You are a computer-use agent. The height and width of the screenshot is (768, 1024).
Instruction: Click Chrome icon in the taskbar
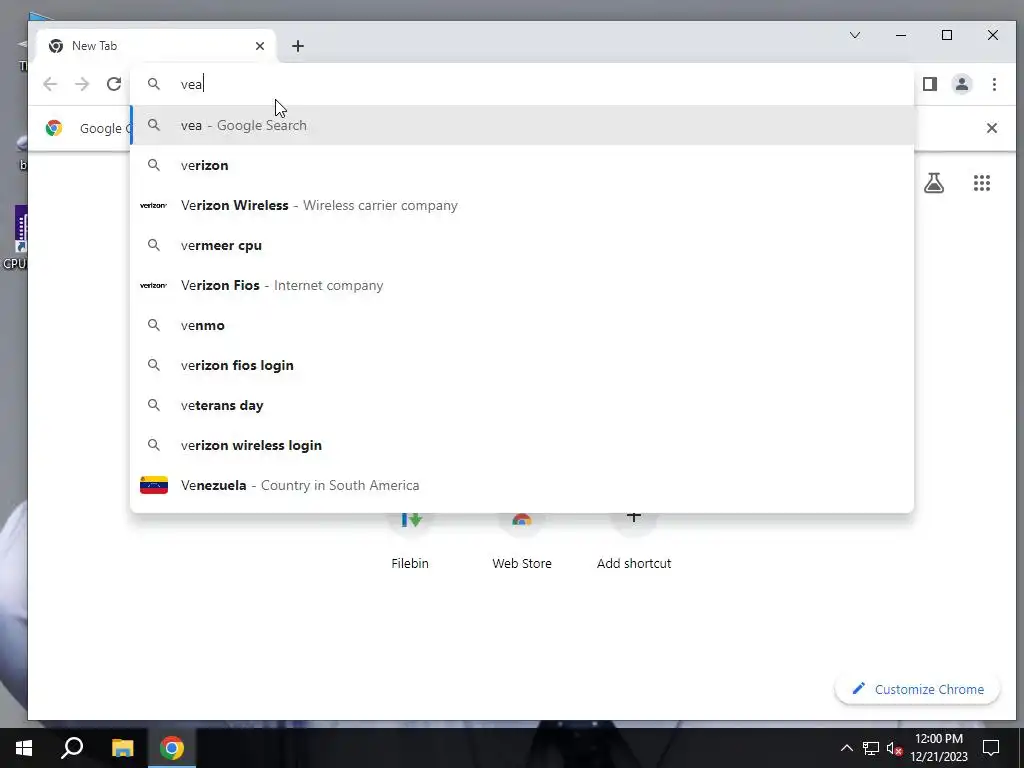(172, 748)
